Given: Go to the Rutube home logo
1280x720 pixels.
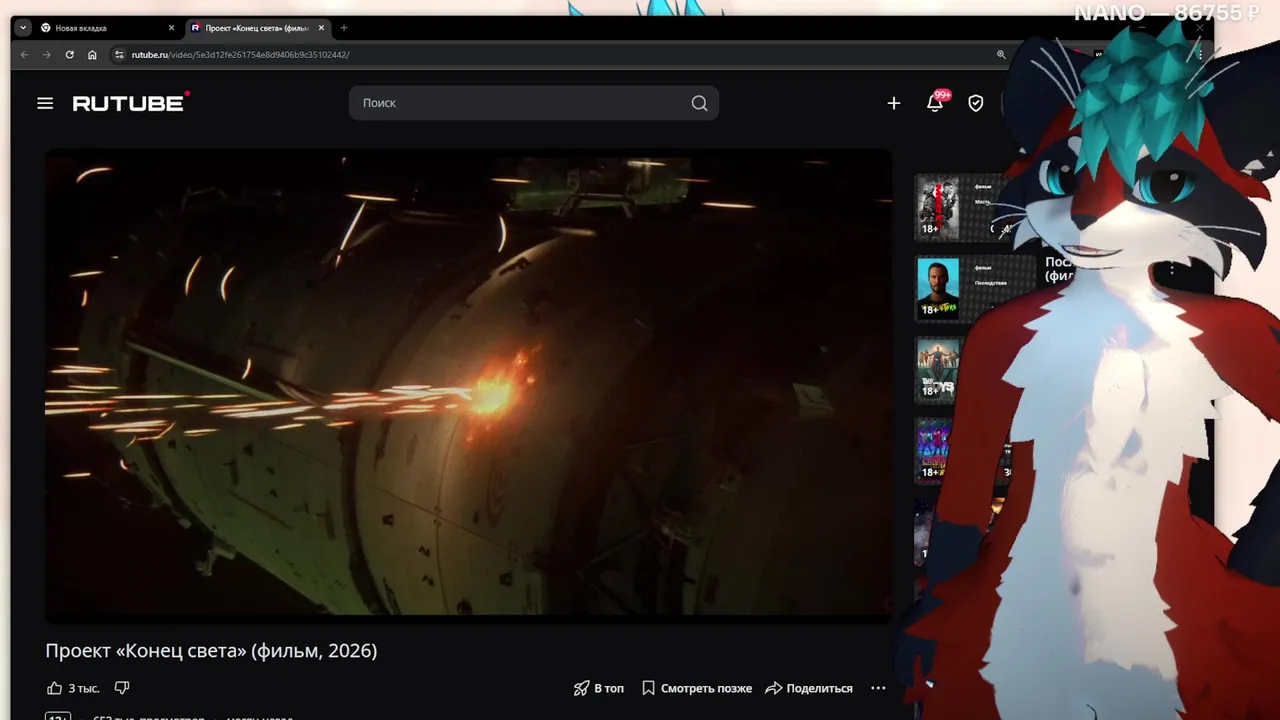Looking at the screenshot, I should tap(131, 102).
